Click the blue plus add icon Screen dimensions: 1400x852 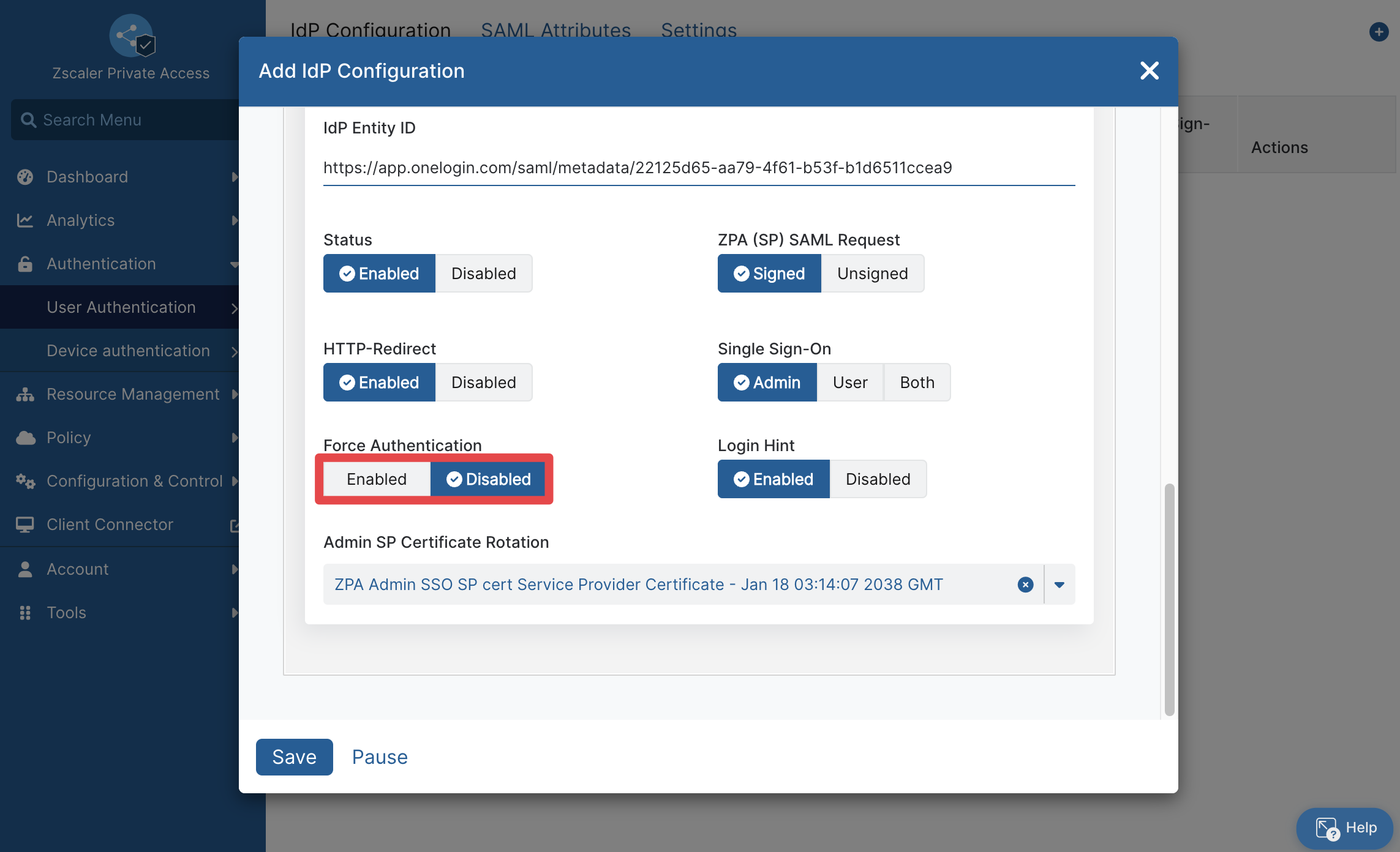tap(1379, 32)
